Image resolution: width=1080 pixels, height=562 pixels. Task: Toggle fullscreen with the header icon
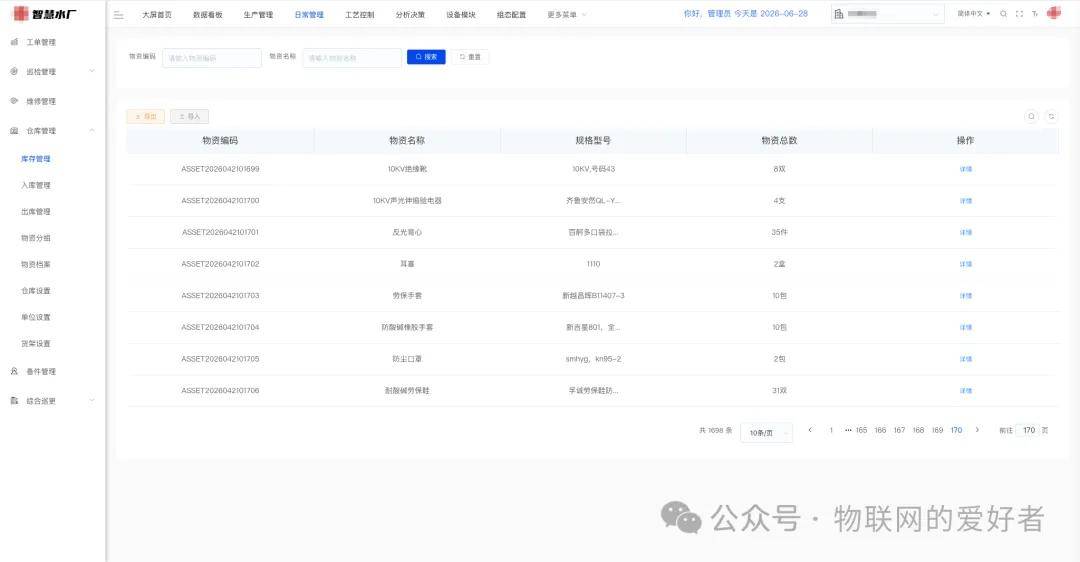point(1019,14)
